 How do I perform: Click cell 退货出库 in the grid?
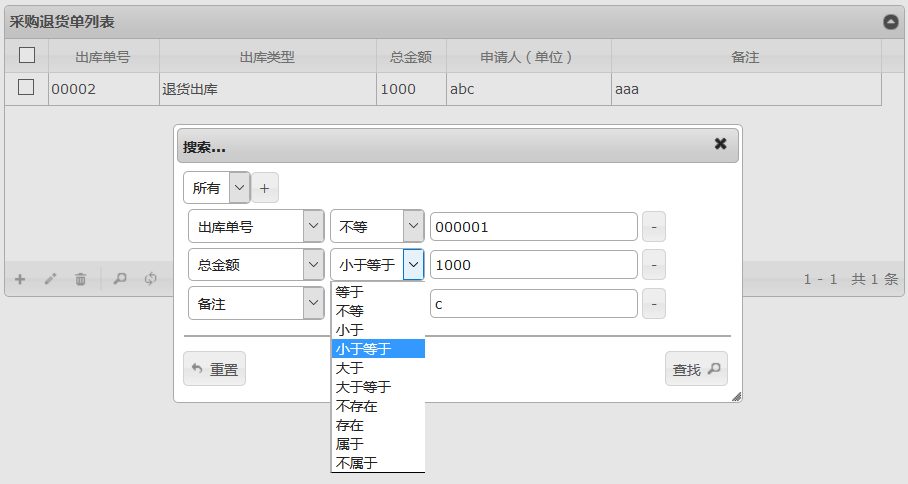[267, 89]
